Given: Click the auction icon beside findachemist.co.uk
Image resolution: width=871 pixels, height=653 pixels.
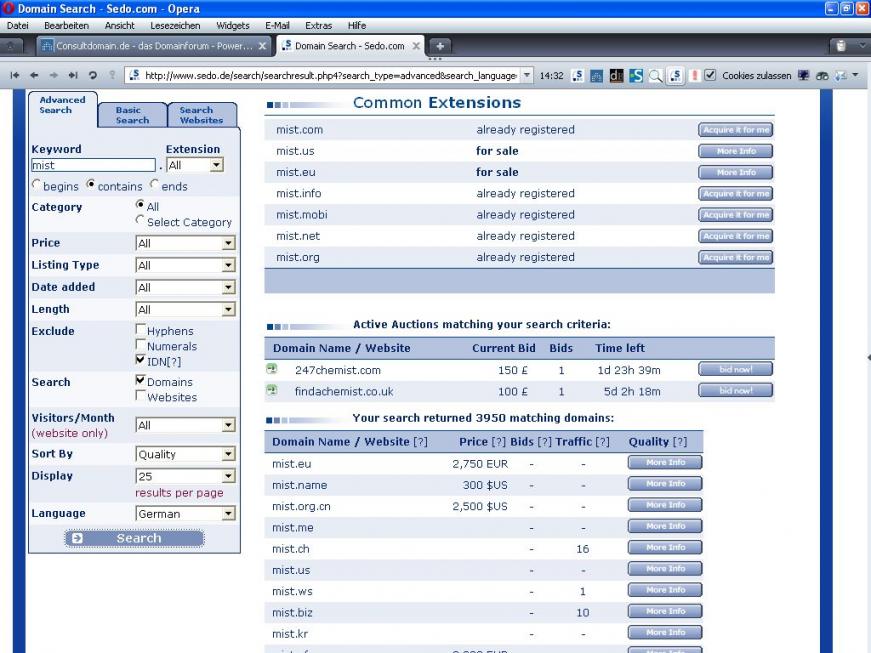Looking at the screenshot, I should click(x=272, y=390).
